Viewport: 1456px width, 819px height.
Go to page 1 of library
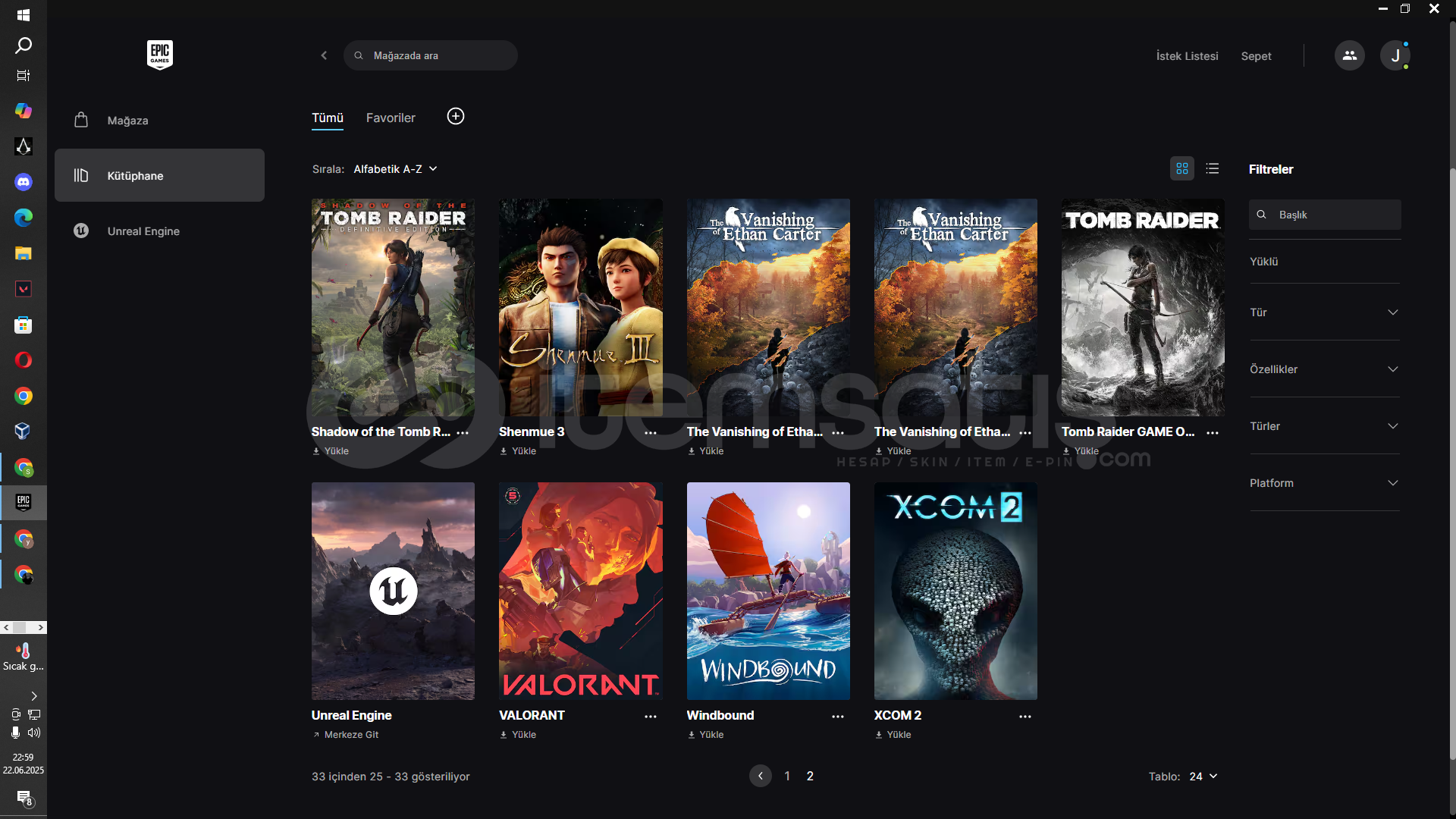click(x=787, y=776)
